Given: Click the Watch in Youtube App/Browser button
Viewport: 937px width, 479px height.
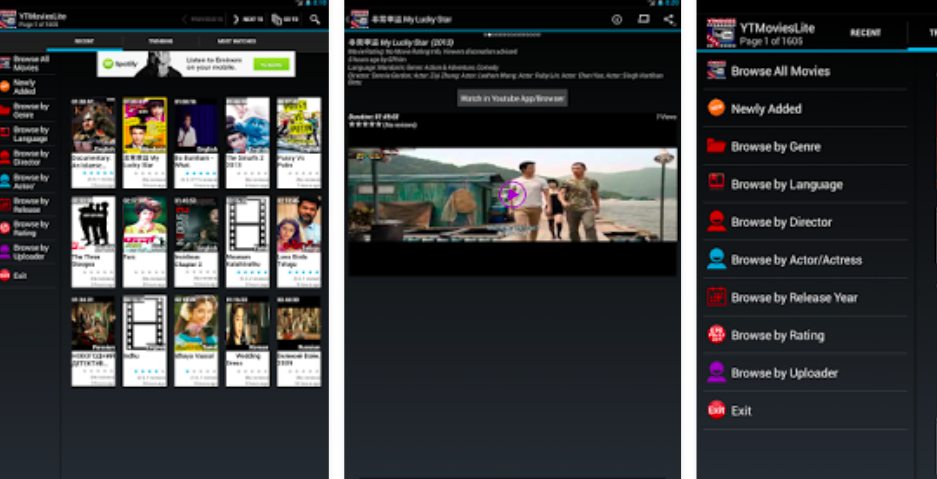Looking at the screenshot, I should point(513,98).
